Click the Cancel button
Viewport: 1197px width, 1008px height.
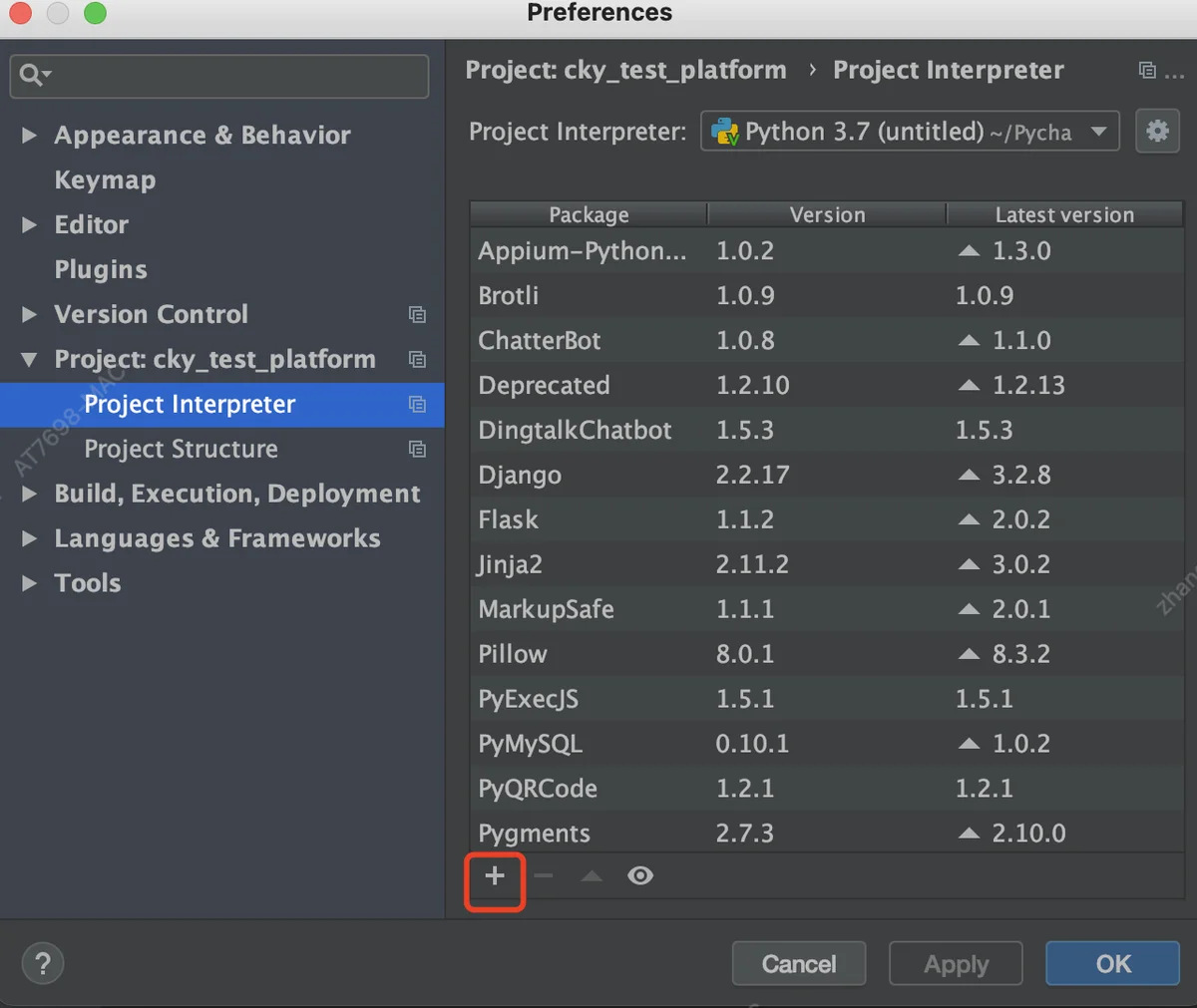click(799, 964)
